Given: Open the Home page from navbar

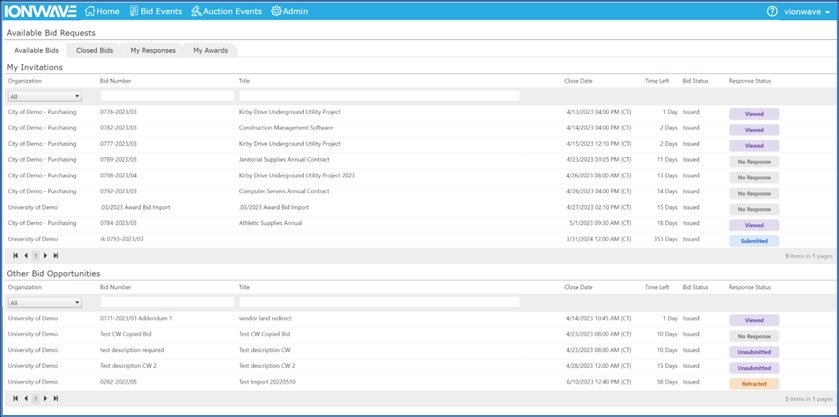Looking at the screenshot, I should click(102, 11).
